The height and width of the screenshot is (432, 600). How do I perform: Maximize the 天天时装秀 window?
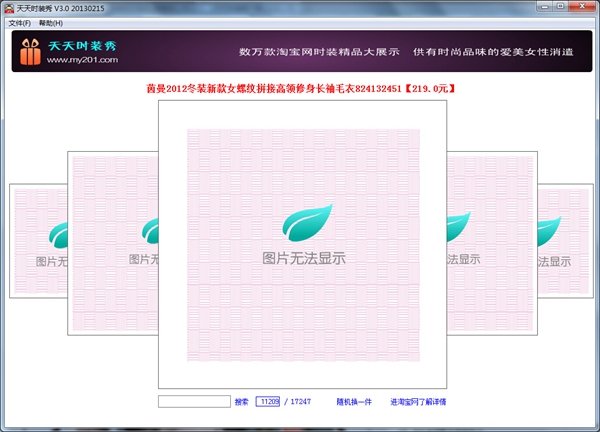point(561,6)
